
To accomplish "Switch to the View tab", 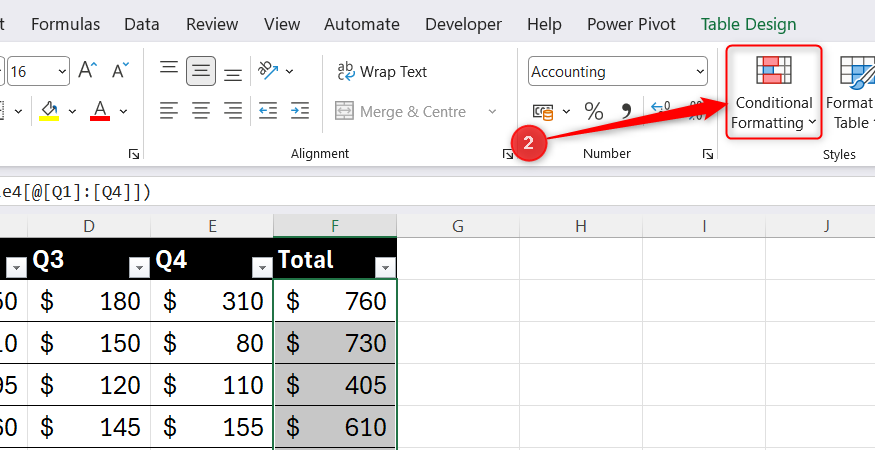I will [x=282, y=25].
